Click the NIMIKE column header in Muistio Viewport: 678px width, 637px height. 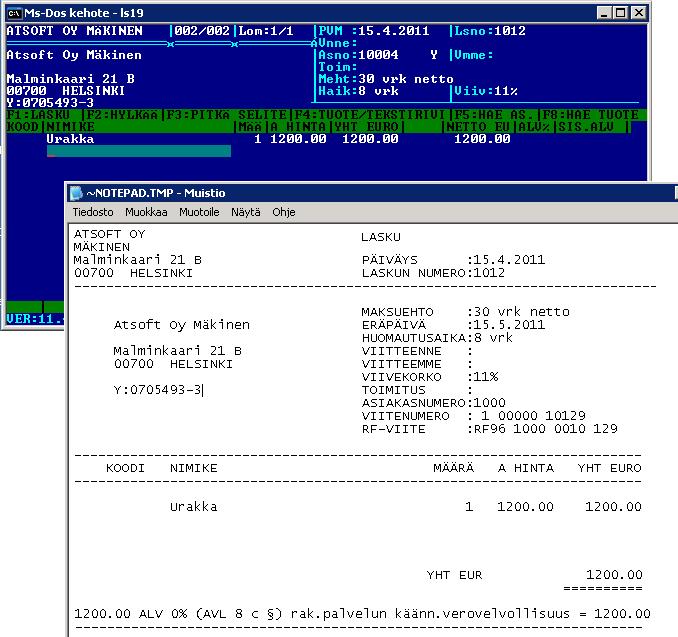pos(193,468)
